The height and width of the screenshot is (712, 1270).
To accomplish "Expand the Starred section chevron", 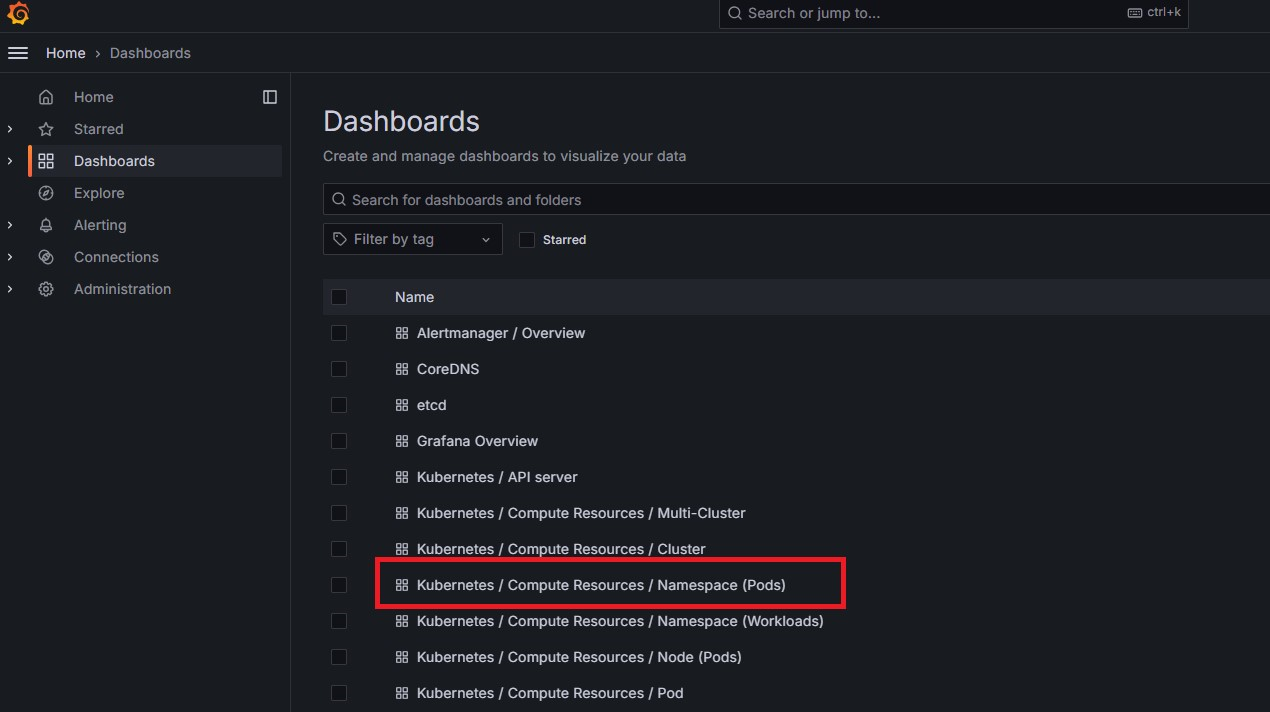I will (x=10, y=129).
